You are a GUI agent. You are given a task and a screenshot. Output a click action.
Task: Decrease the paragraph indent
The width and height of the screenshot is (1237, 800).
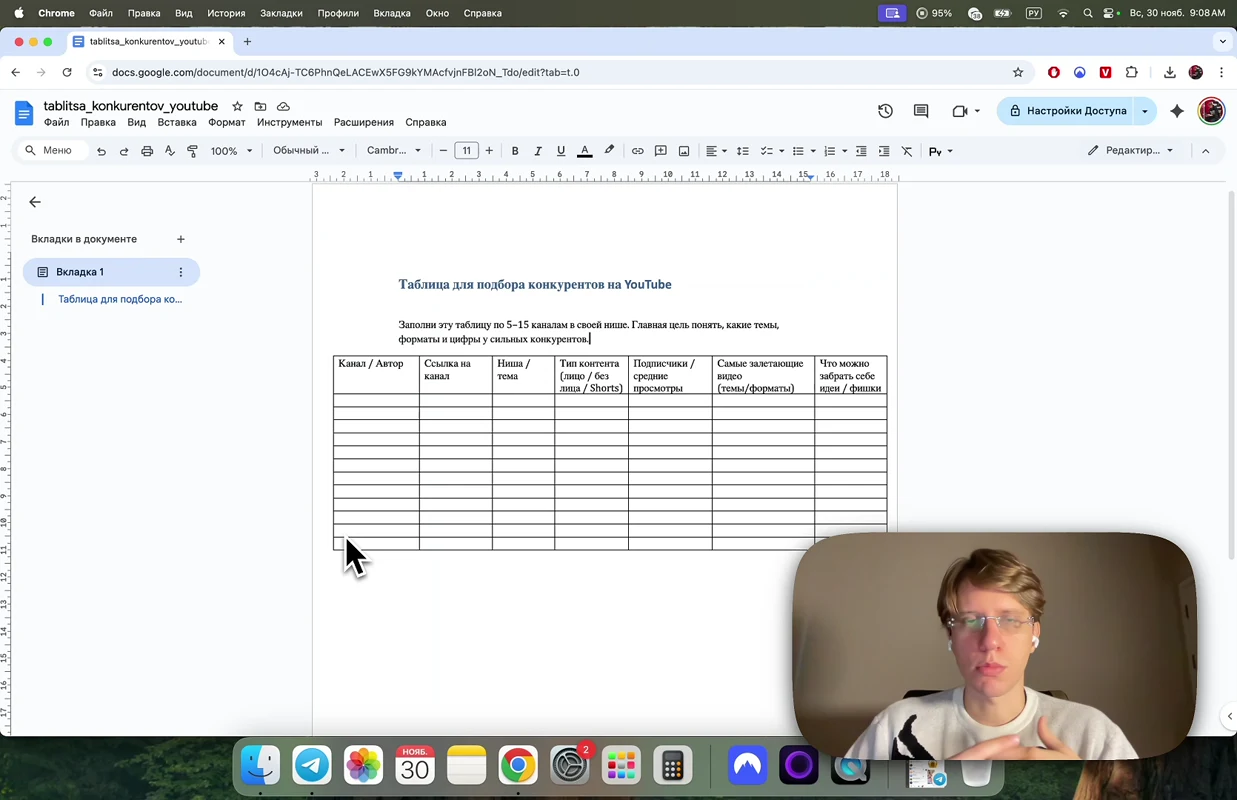861,151
